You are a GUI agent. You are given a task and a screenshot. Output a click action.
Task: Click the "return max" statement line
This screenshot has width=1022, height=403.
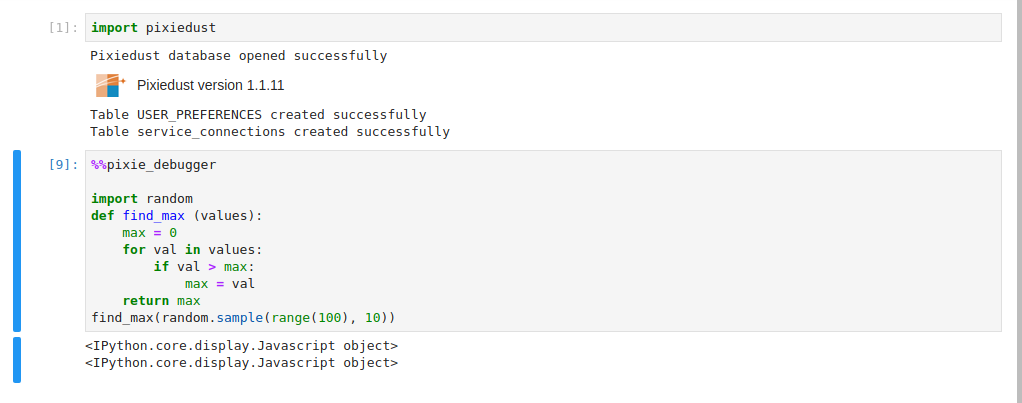point(161,300)
